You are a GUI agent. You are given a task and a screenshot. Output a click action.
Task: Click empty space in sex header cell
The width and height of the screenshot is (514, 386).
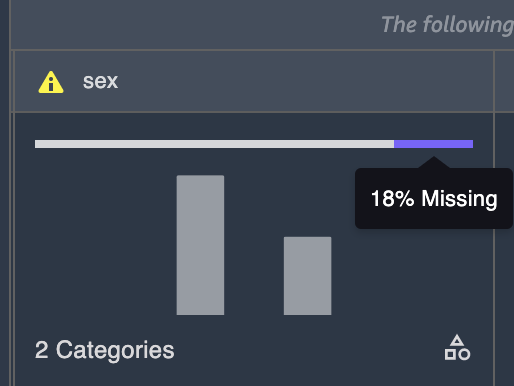point(300,81)
